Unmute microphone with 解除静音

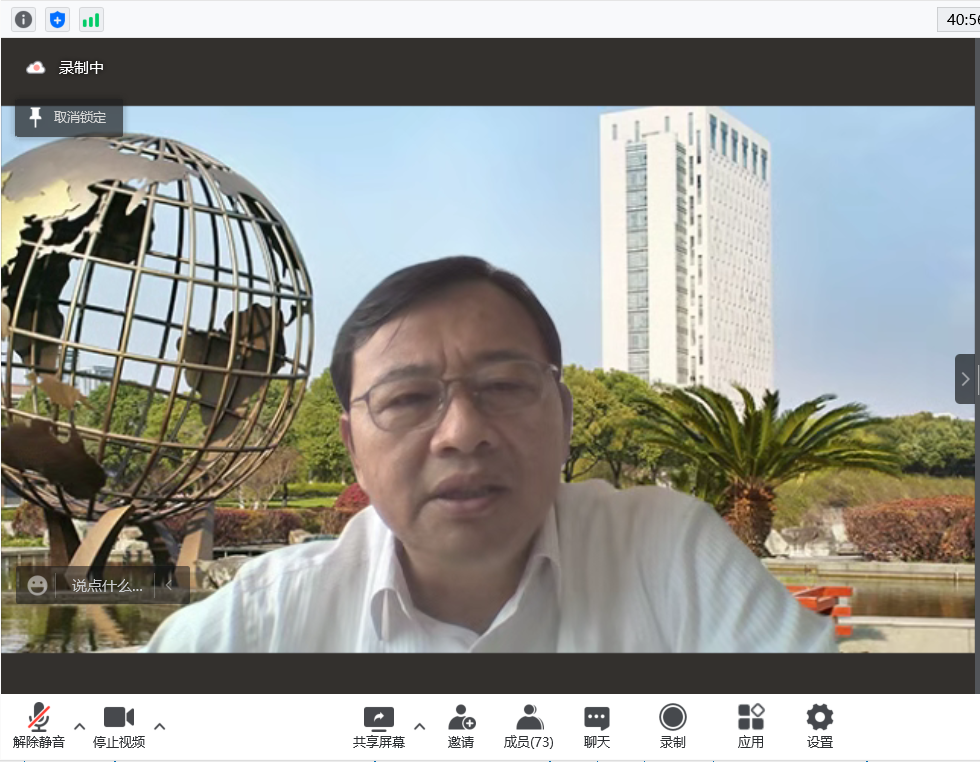pos(39,726)
